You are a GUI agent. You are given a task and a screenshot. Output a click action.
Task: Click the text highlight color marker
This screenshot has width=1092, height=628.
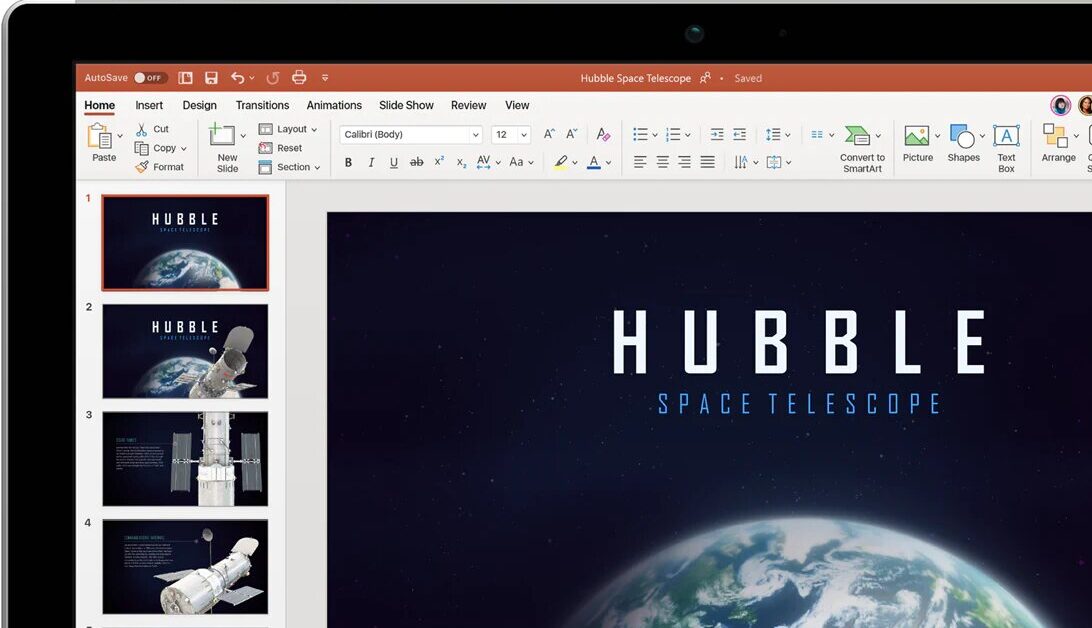coord(561,162)
